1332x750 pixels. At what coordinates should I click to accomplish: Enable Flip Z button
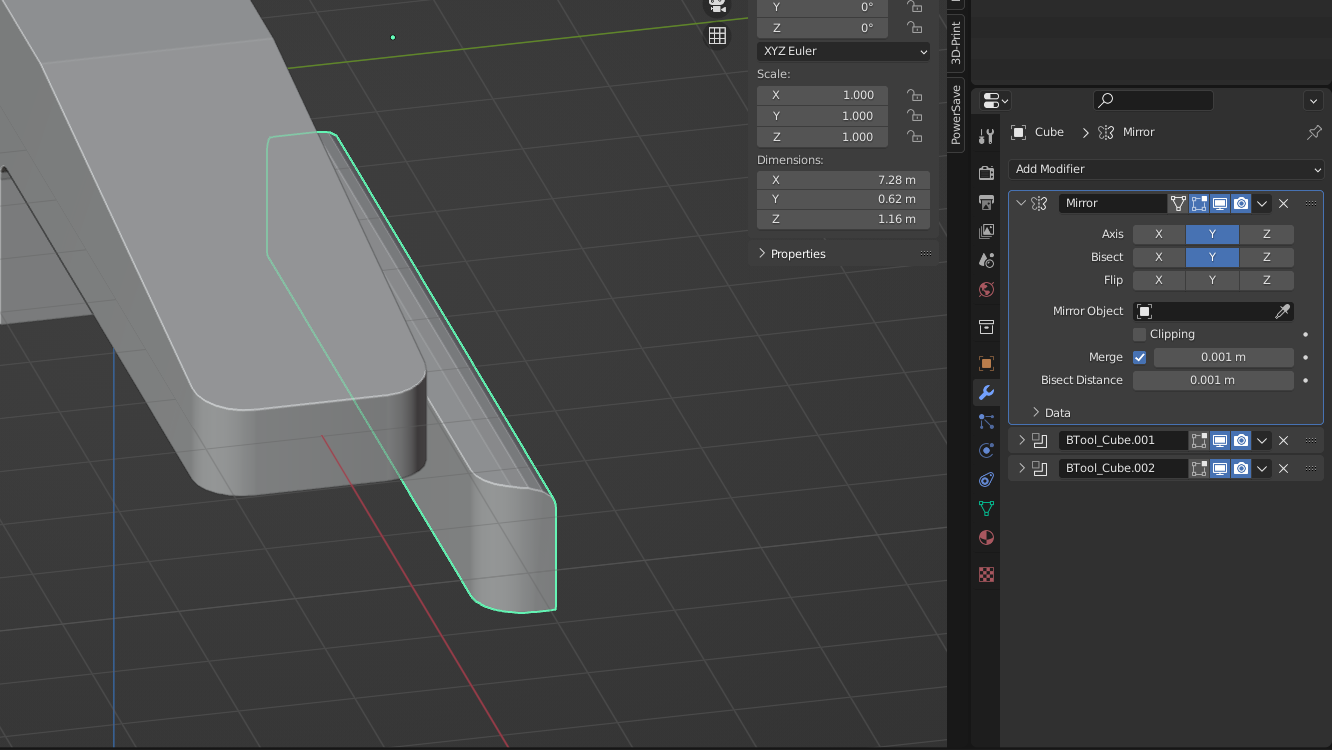pos(1266,280)
